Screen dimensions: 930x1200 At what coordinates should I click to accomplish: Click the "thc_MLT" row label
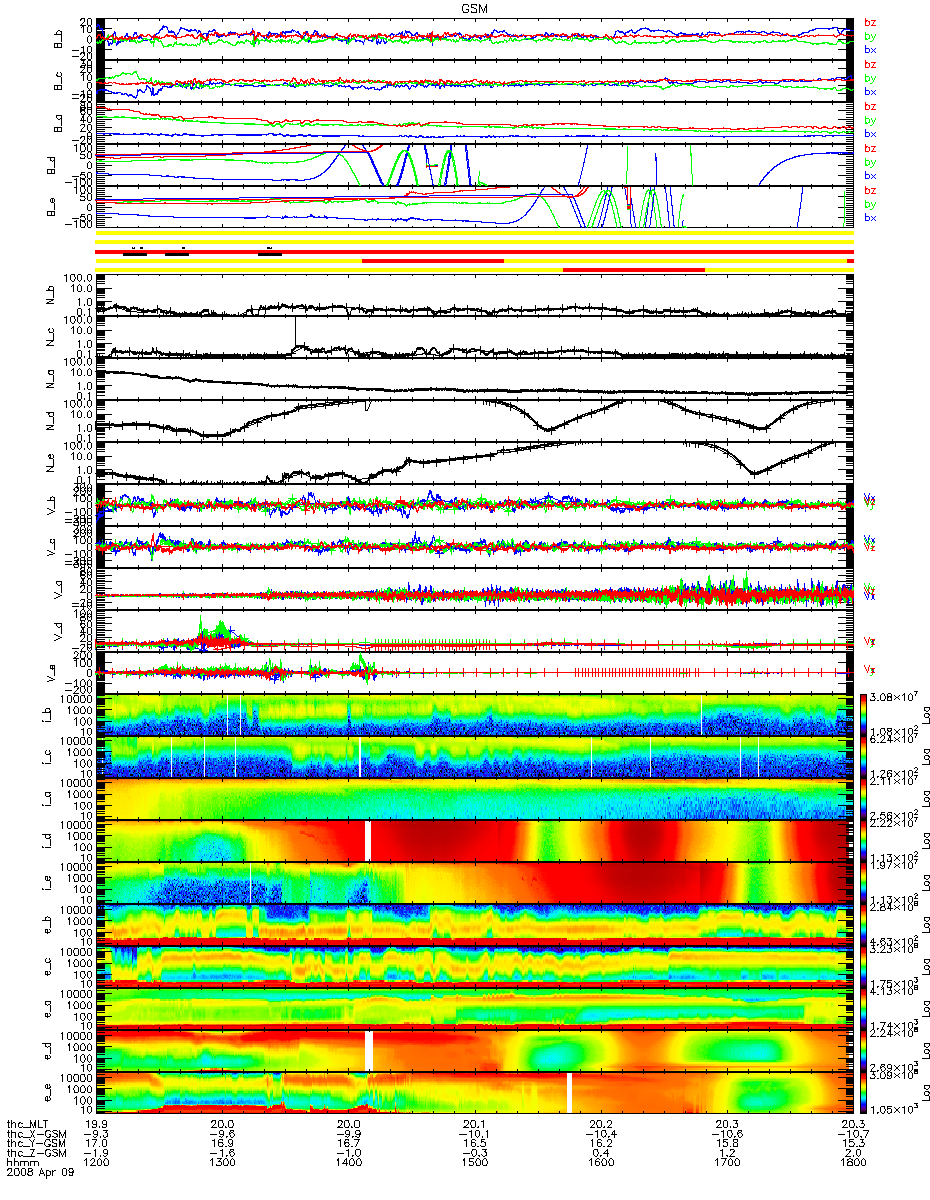(x=27, y=1125)
